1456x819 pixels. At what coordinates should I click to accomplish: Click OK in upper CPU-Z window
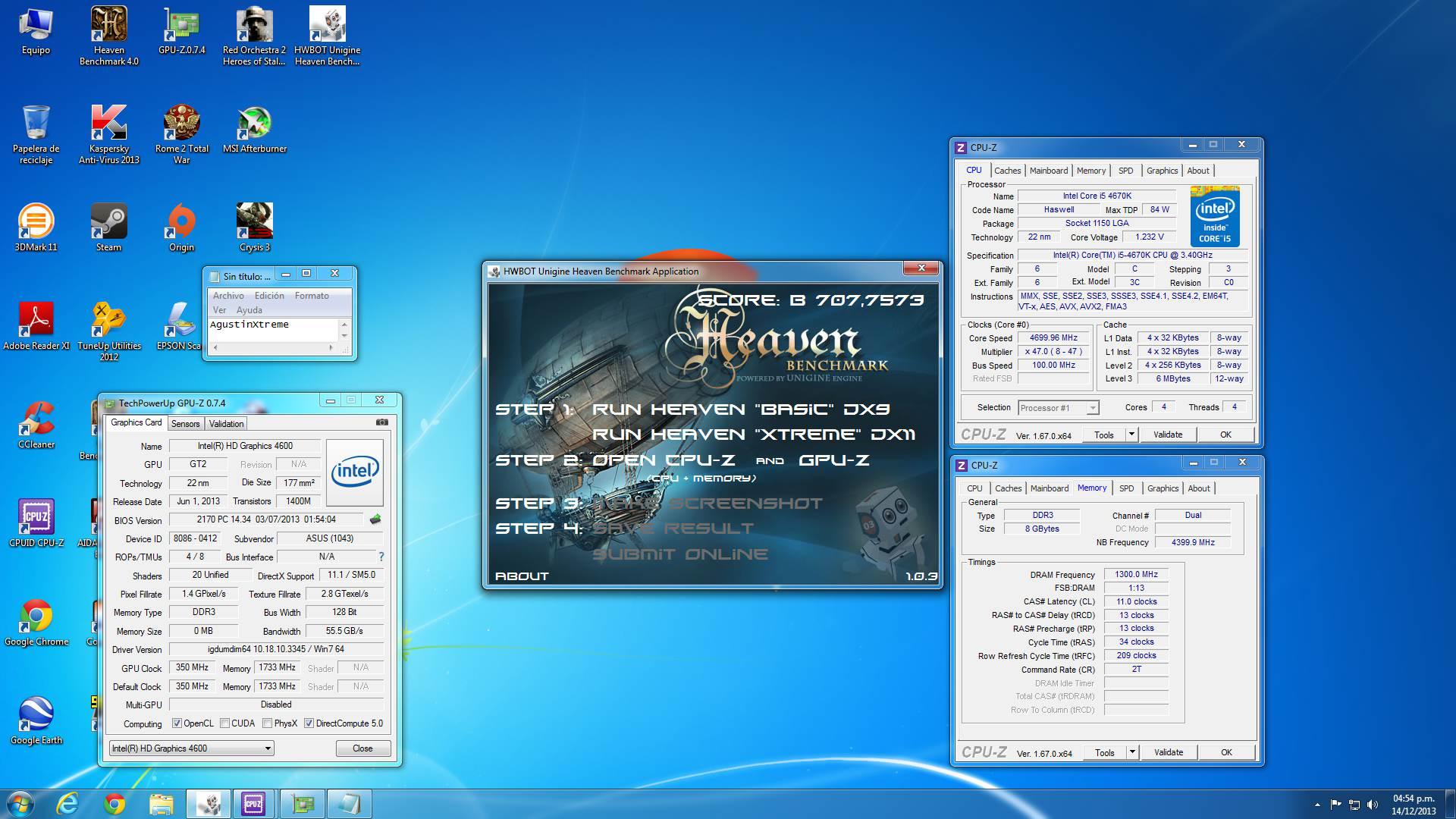[x=1225, y=435]
